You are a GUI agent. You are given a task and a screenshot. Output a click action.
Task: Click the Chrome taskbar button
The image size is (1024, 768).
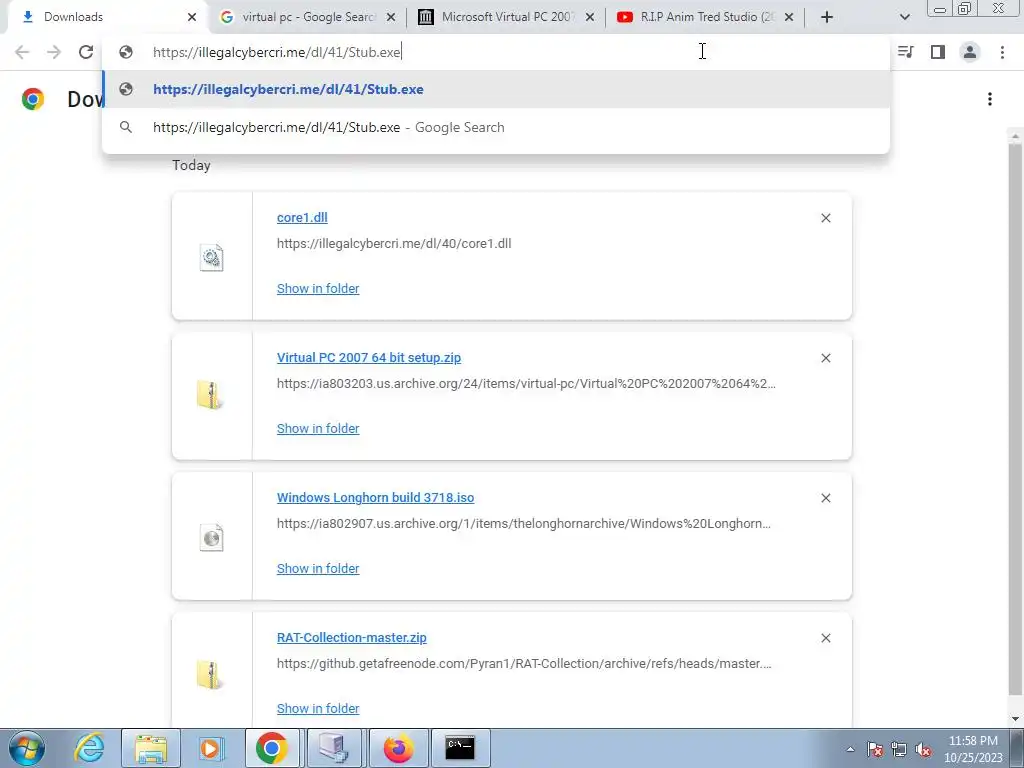272,748
